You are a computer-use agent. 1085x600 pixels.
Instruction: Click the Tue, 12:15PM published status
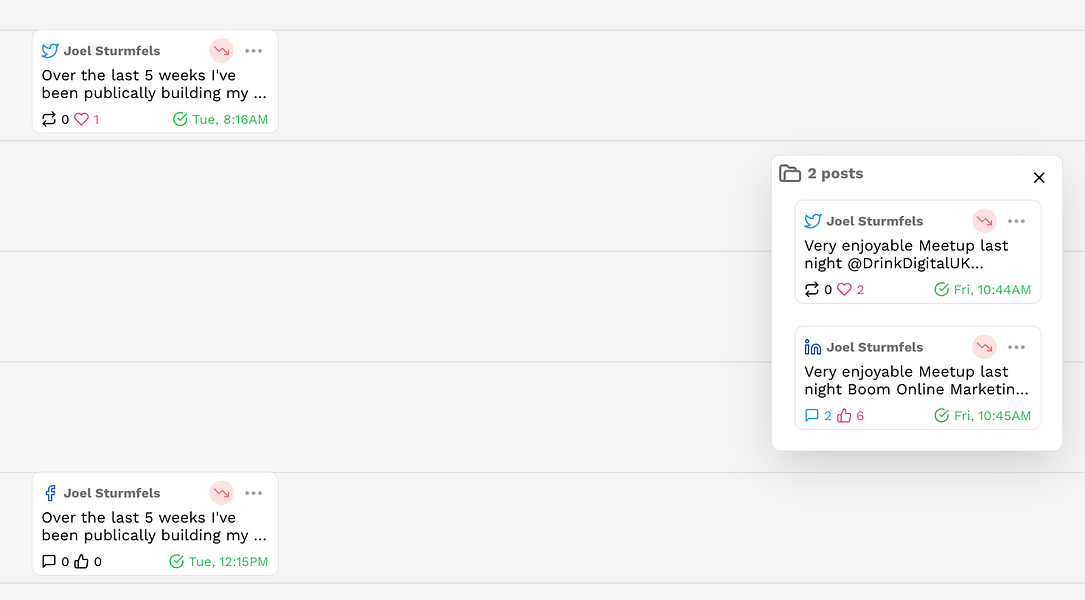[219, 562]
